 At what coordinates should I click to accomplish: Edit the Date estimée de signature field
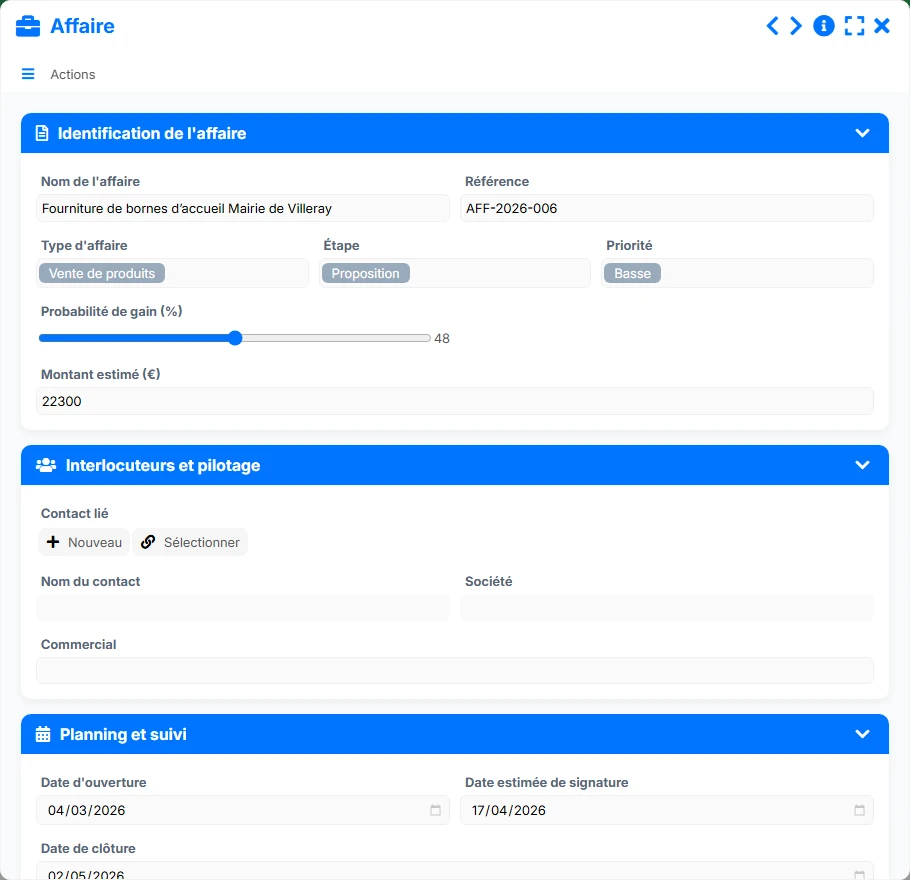pyautogui.click(x=667, y=810)
